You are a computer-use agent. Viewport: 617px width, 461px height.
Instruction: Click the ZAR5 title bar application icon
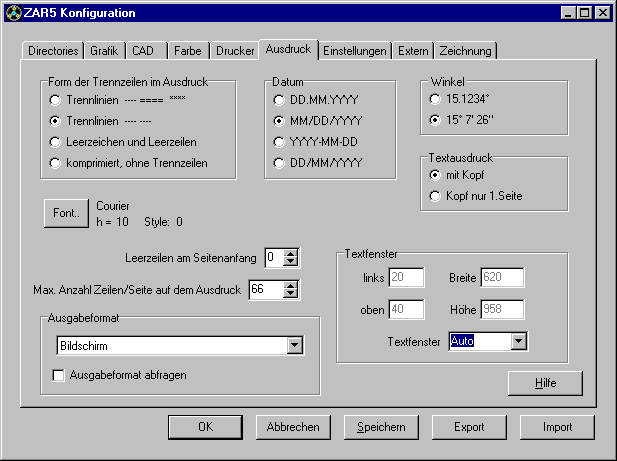click(12, 13)
